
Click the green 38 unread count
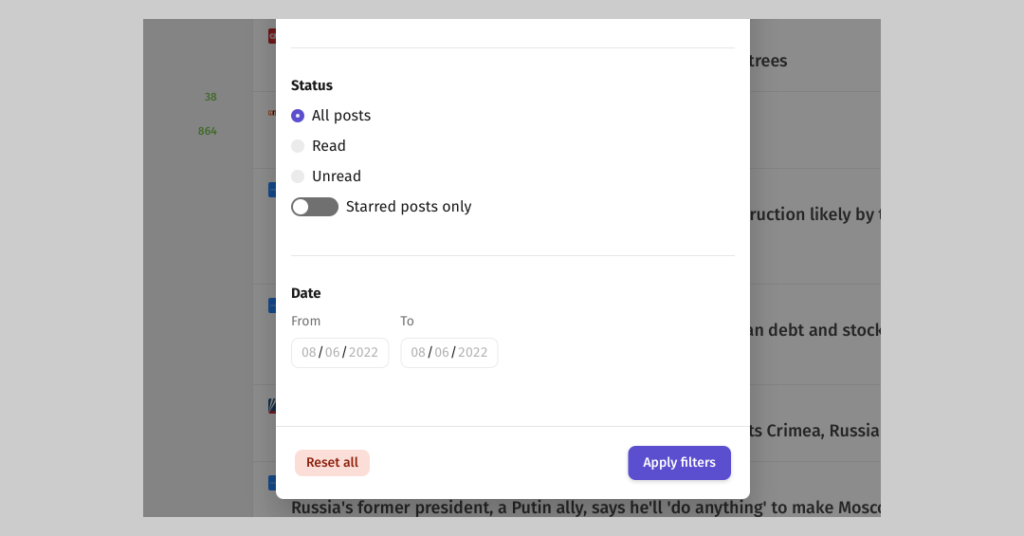210,97
